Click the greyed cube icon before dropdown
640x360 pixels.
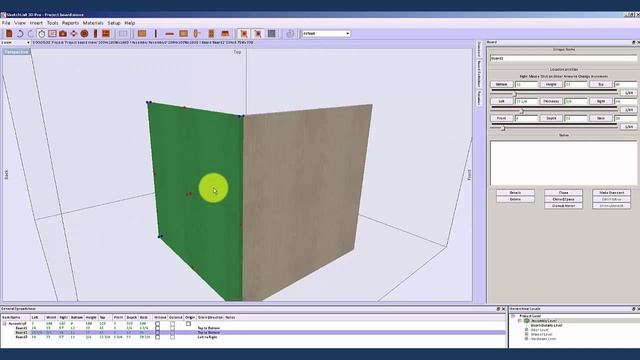(290, 34)
